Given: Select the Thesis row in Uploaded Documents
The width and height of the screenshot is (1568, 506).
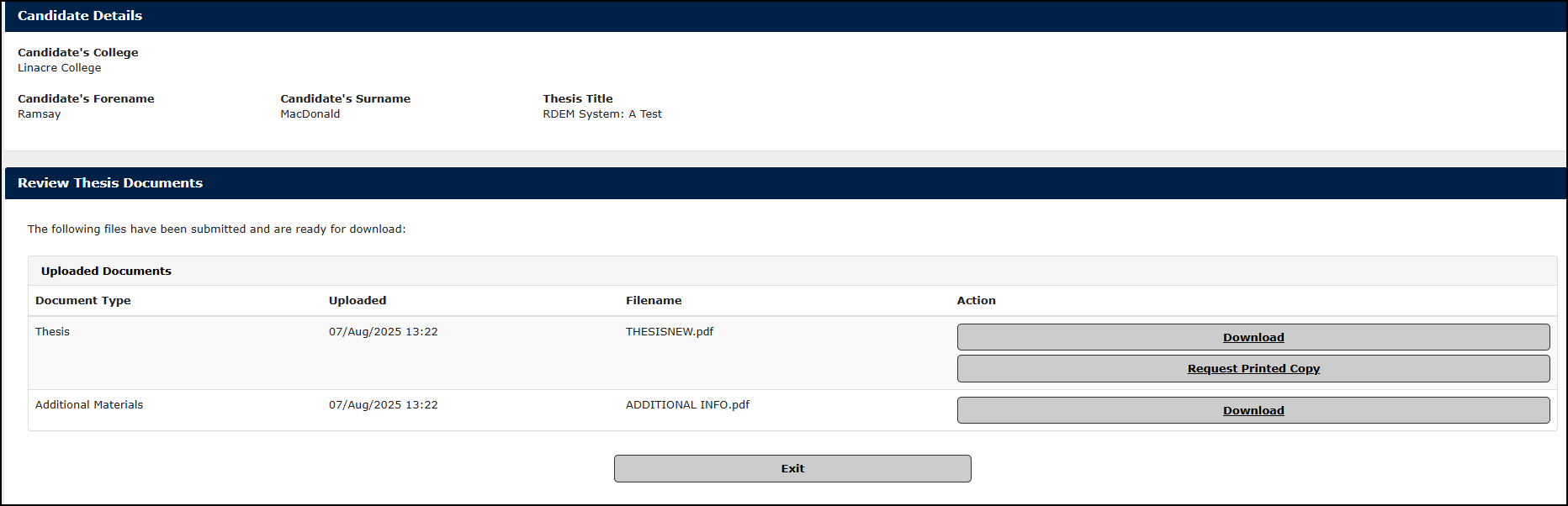Looking at the screenshot, I should tap(52, 331).
